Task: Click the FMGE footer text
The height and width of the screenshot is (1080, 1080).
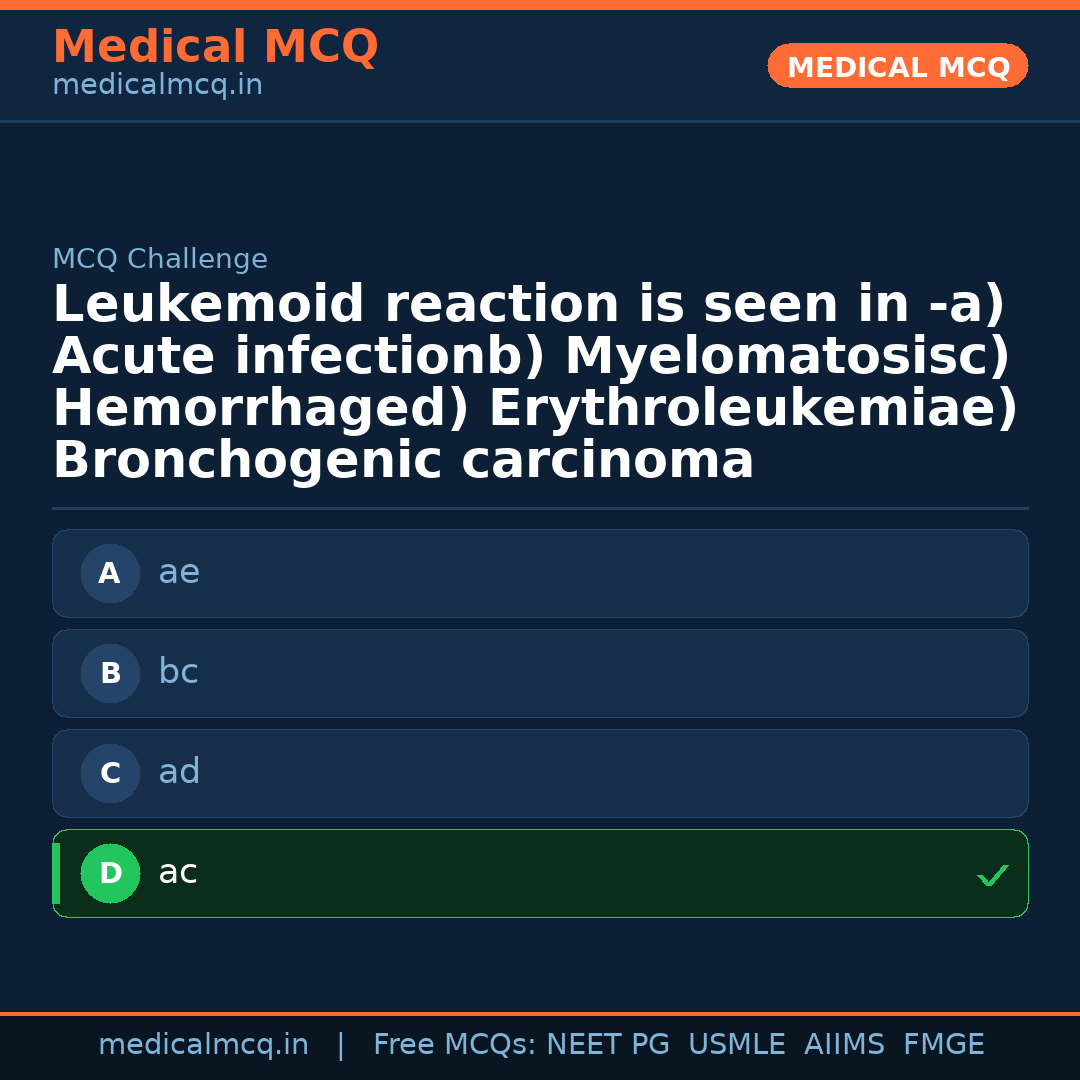Action: click(x=943, y=1045)
